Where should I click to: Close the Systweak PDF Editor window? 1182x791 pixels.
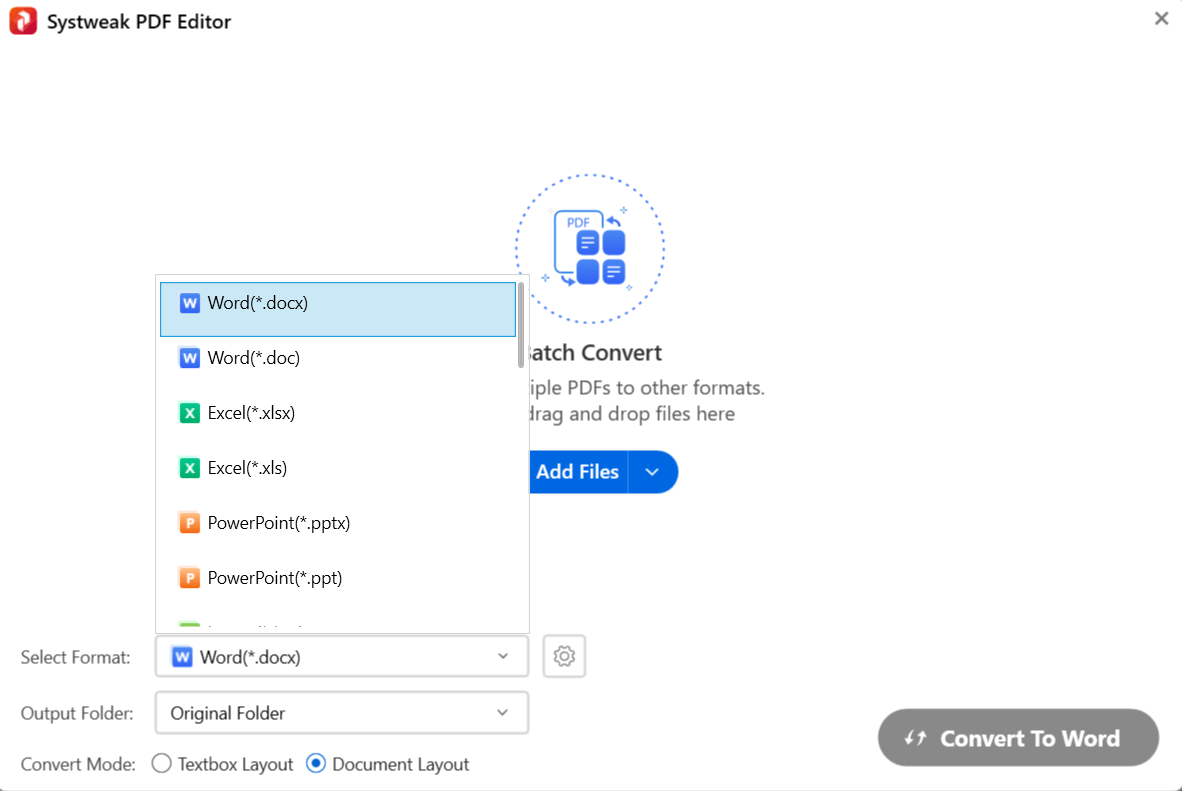click(x=1161, y=19)
